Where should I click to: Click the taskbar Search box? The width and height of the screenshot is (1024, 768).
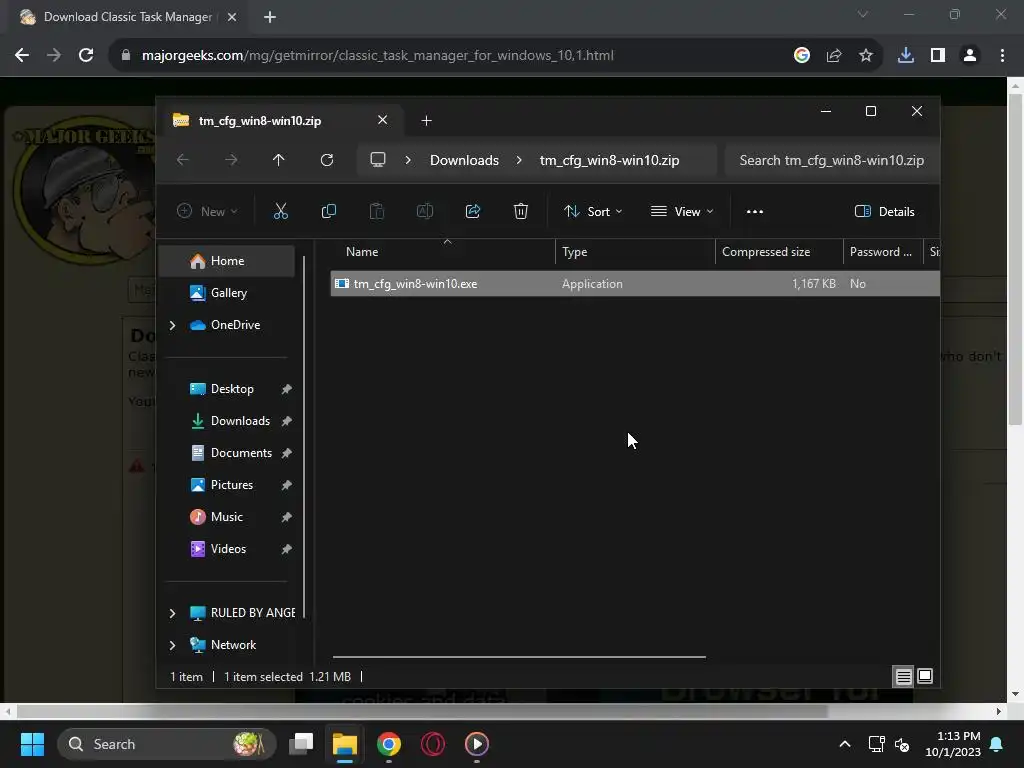167,744
